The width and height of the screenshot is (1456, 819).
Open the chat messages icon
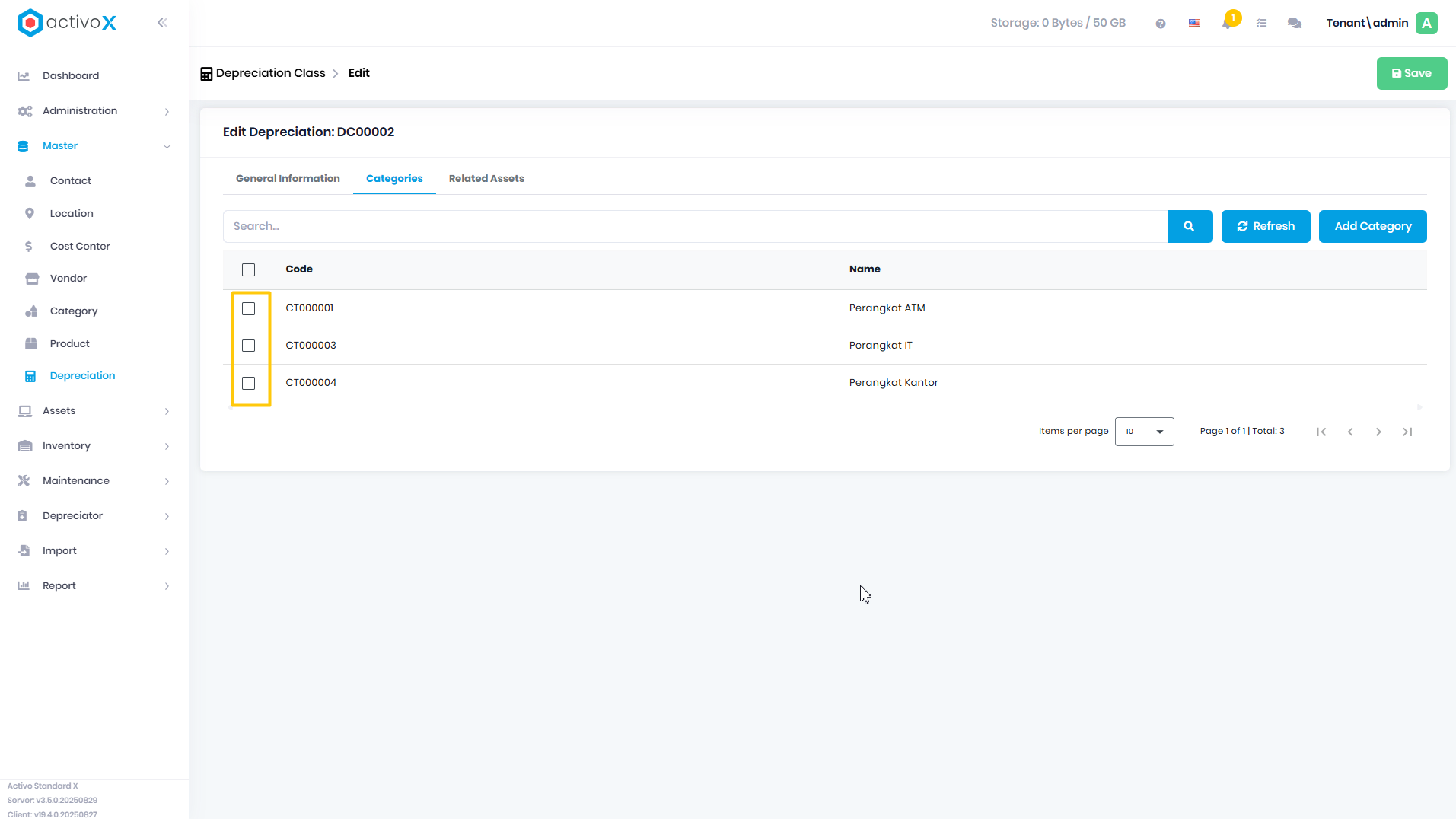pyautogui.click(x=1295, y=24)
